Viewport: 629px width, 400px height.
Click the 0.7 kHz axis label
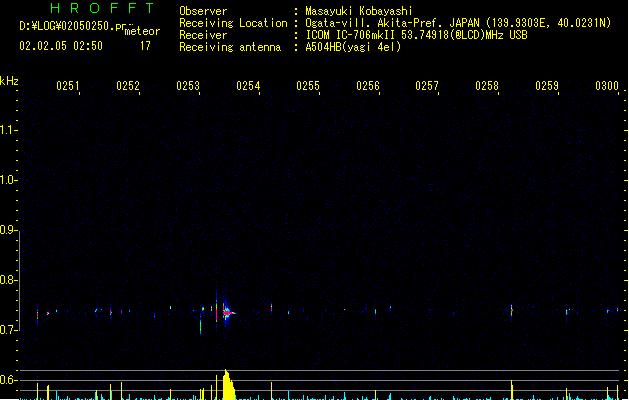[x=8, y=330]
